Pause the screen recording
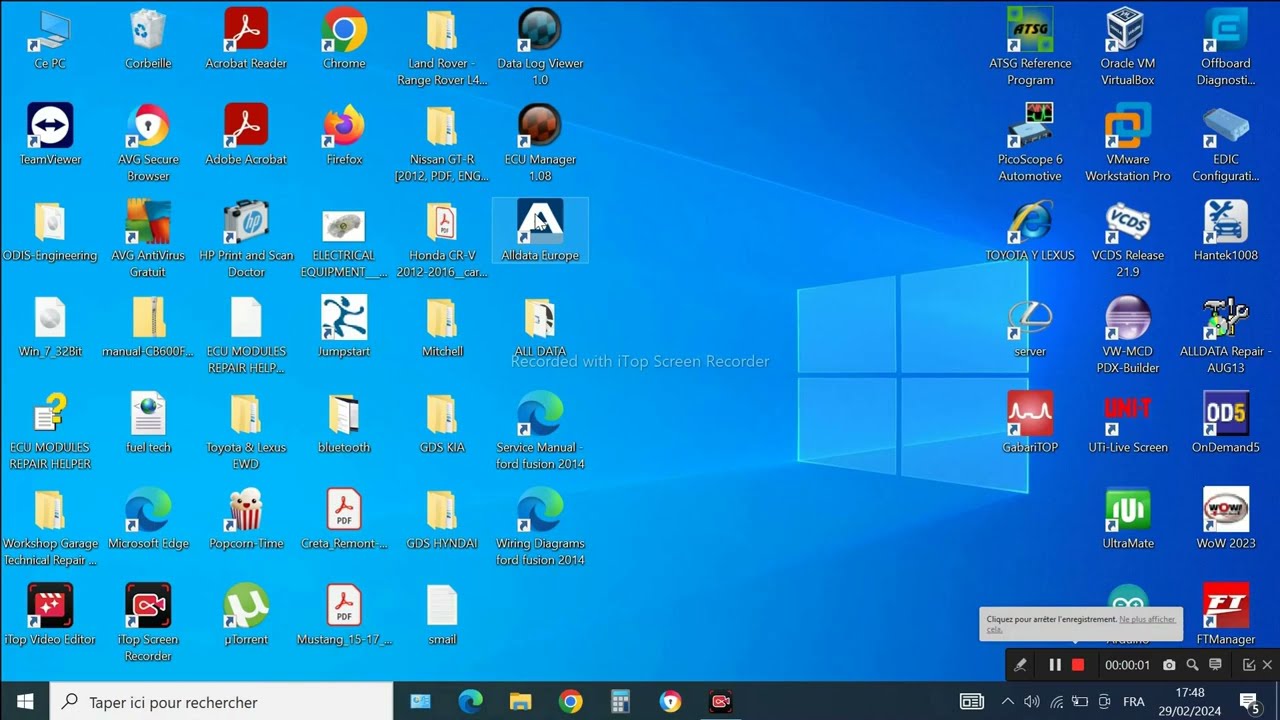Image resolution: width=1280 pixels, height=720 pixels. (x=1055, y=665)
